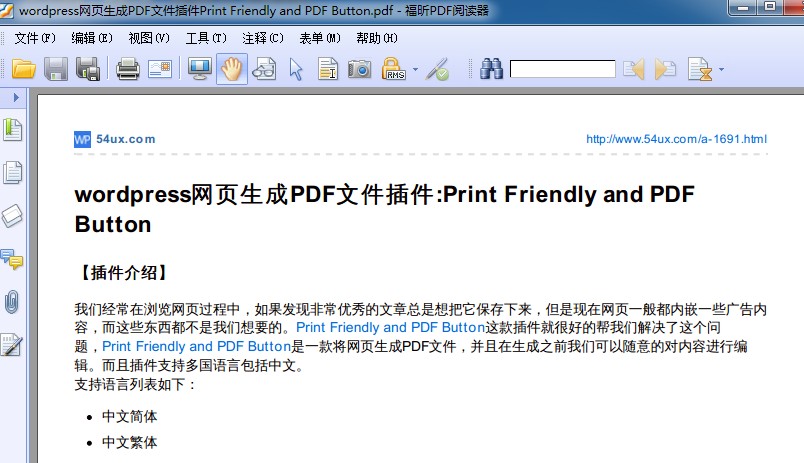Click the first Print Friendly and PDF Button link

390,327
